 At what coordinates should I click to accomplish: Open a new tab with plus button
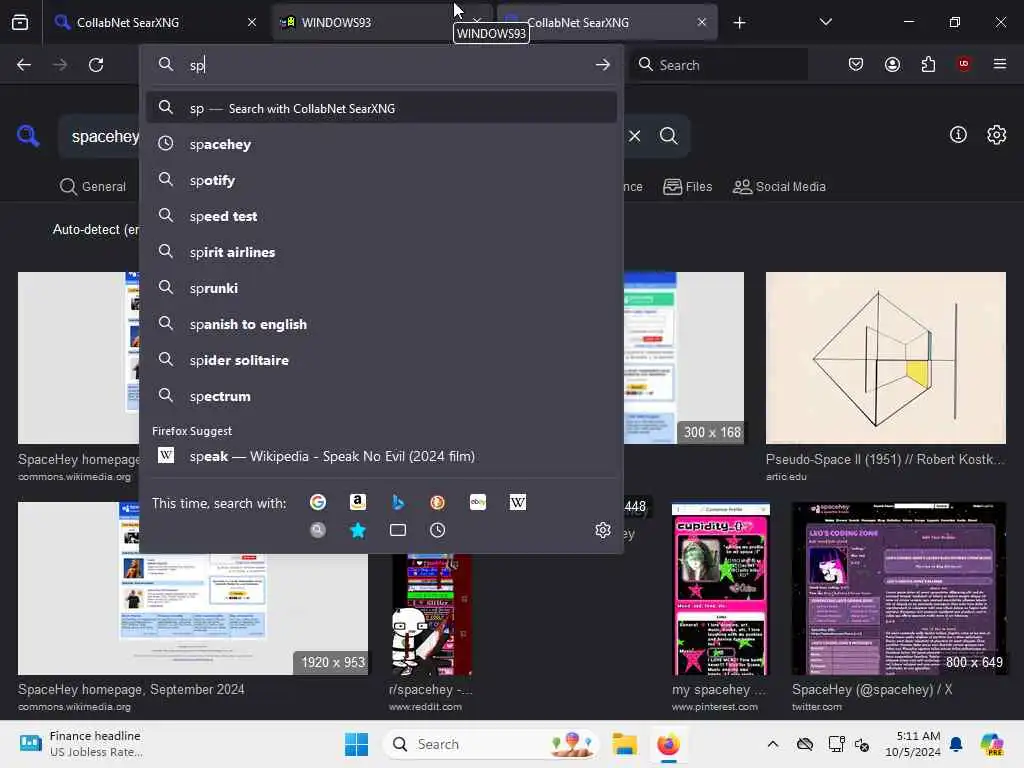click(x=739, y=23)
